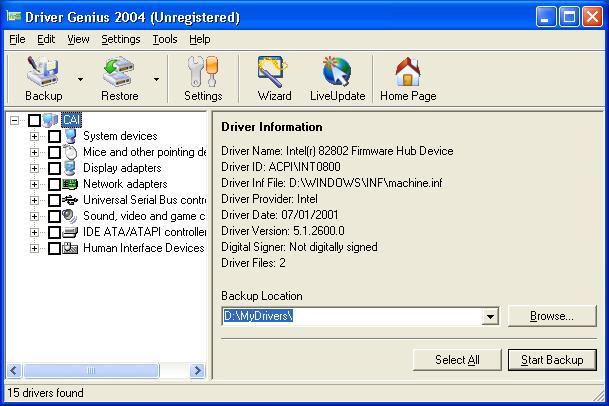Collapse the CAI root tree node

pos(14,120)
